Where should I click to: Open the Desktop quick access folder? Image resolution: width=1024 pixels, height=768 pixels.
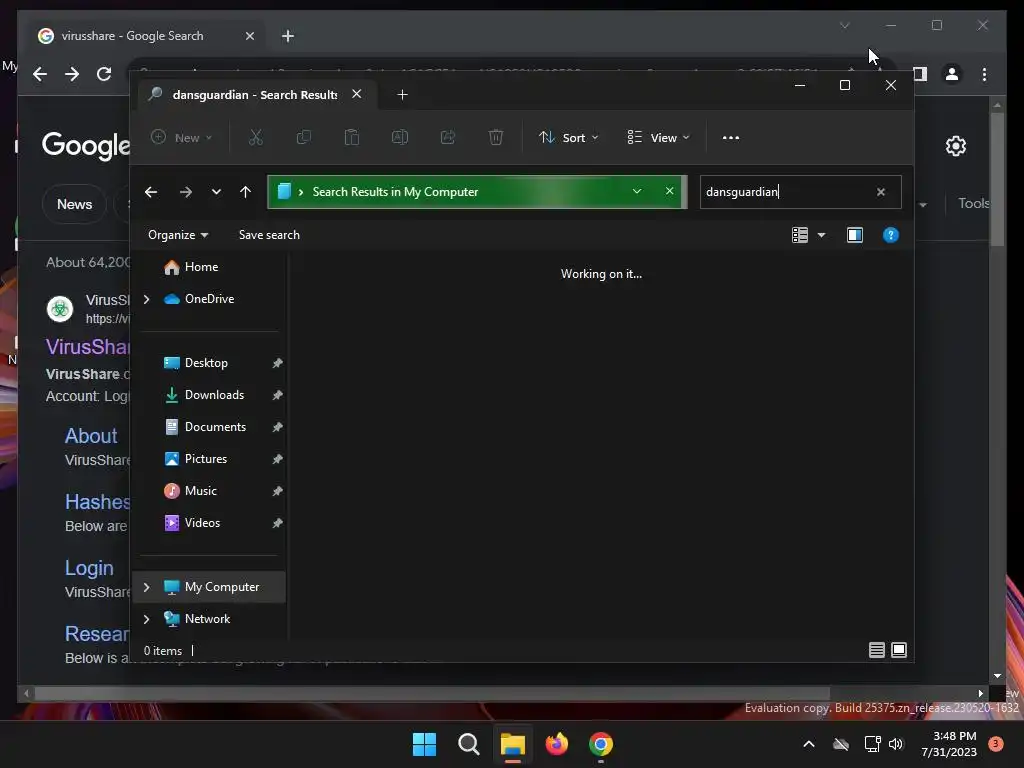206,363
